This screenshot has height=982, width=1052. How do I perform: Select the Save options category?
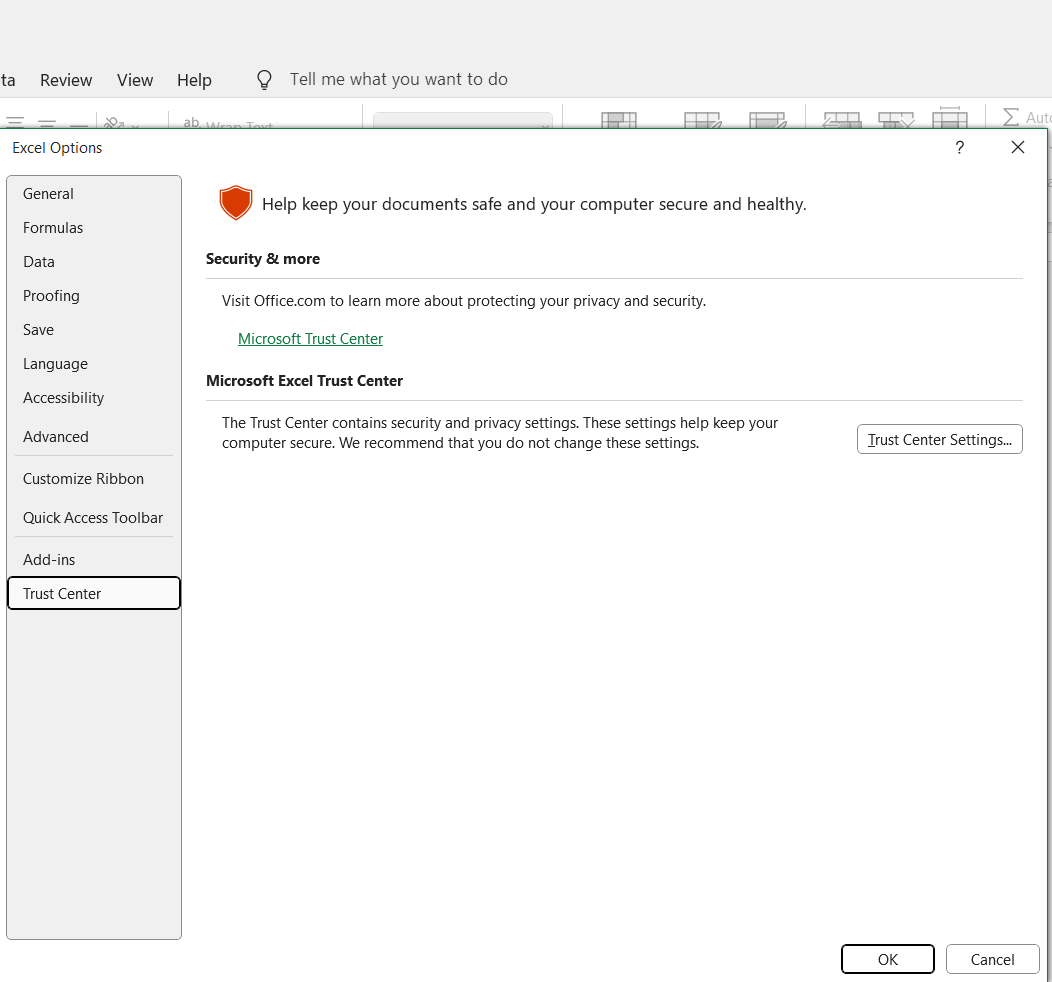[94, 330]
